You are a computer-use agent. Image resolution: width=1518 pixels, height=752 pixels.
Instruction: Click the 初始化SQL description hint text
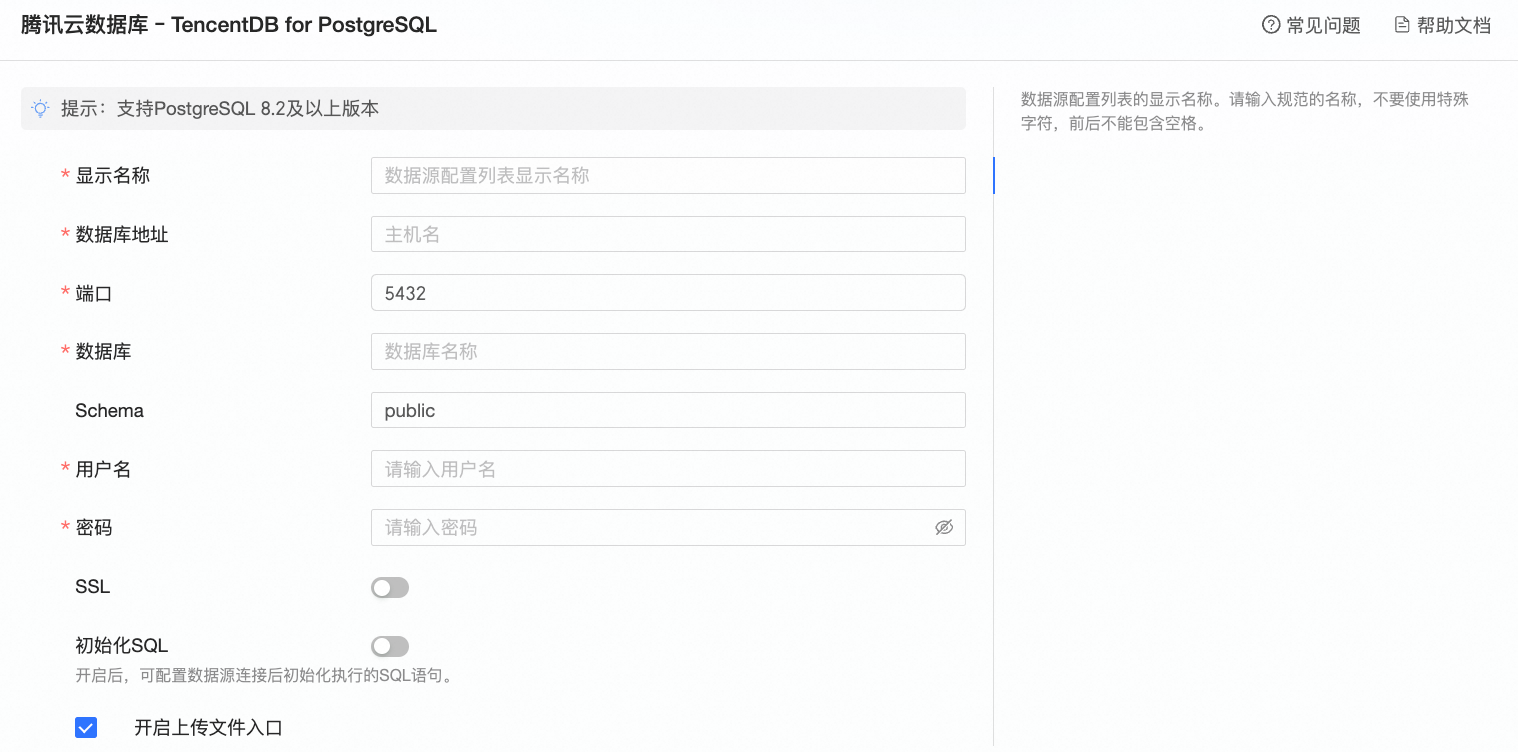pyautogui.click(x=265, y=675)
